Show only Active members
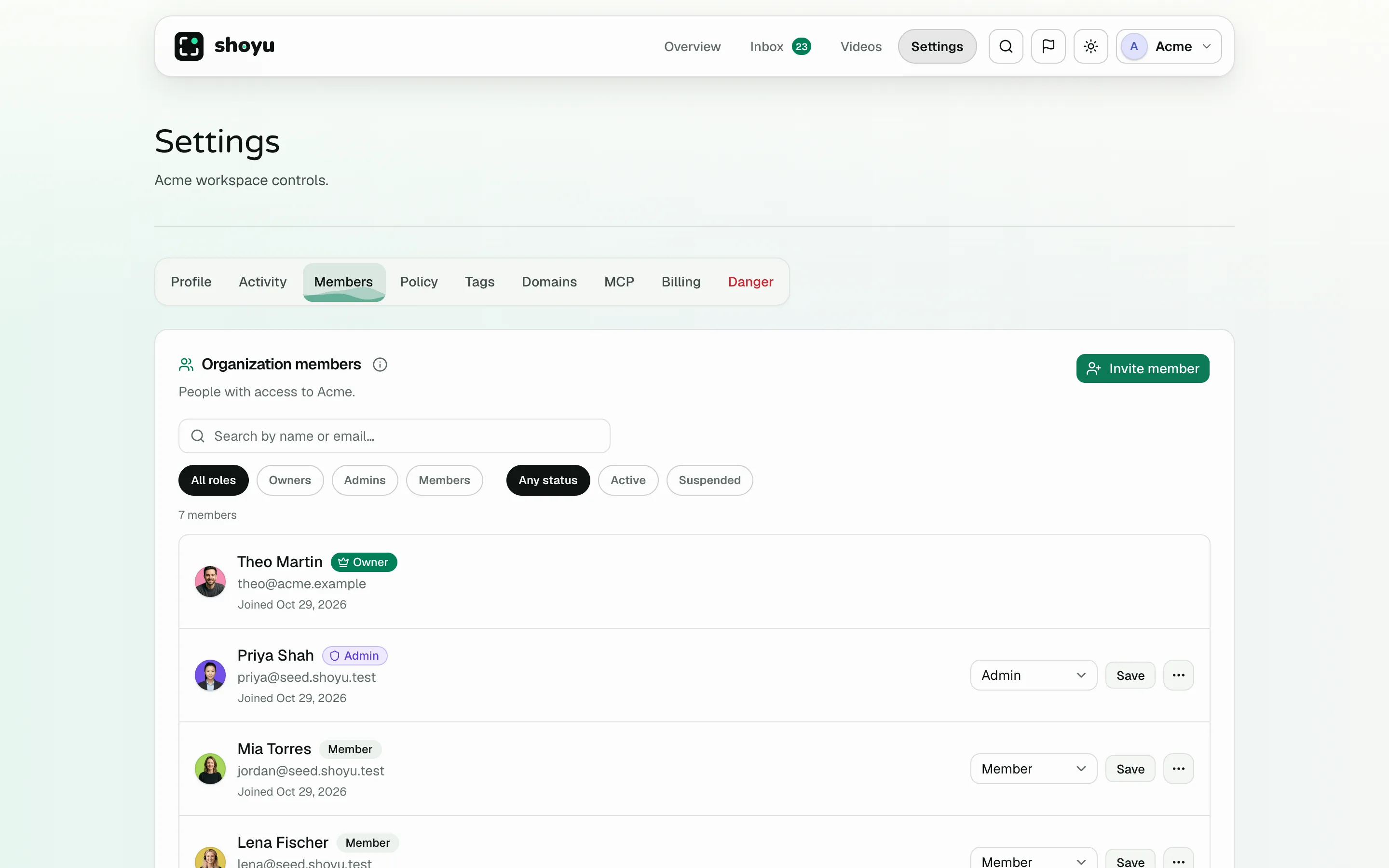1389x868 pixels. coord(628,480)
